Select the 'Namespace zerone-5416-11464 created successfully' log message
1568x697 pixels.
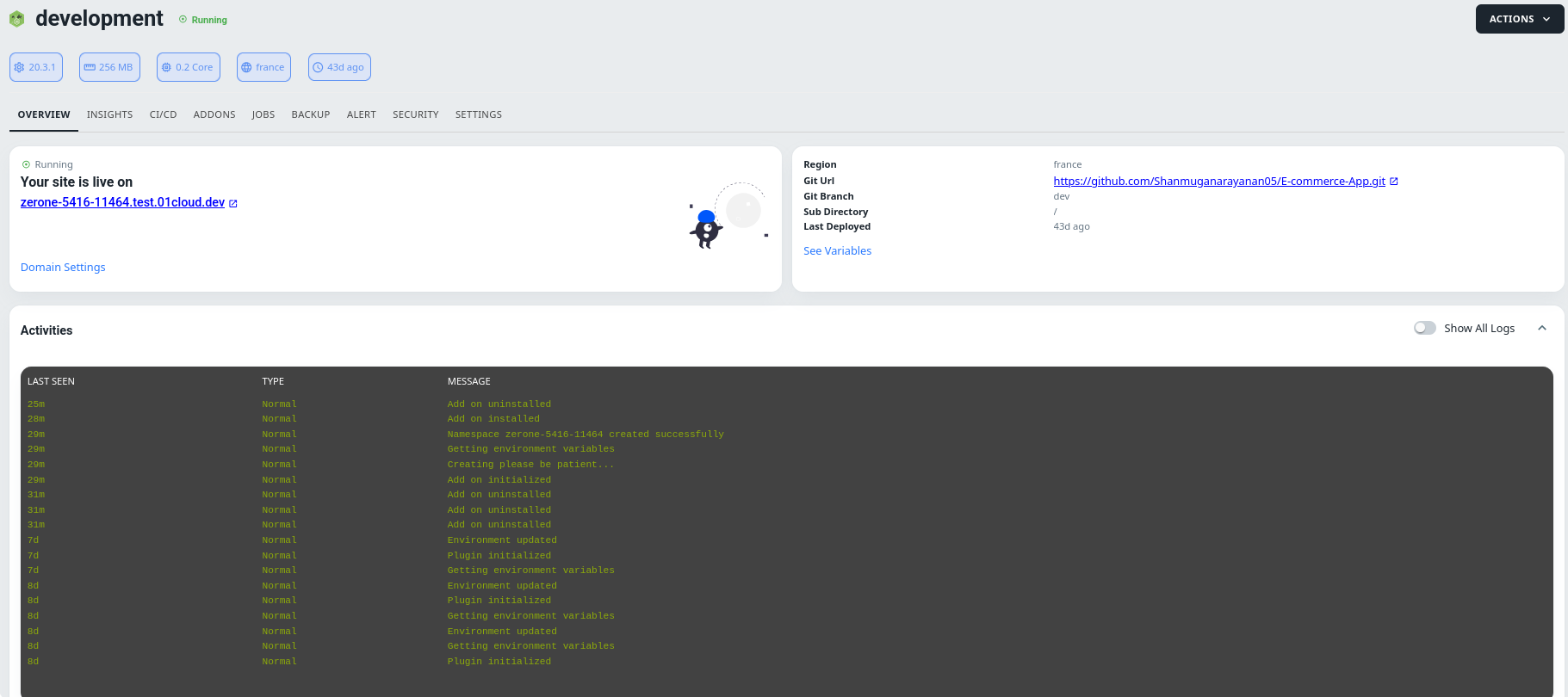(586, 435)
